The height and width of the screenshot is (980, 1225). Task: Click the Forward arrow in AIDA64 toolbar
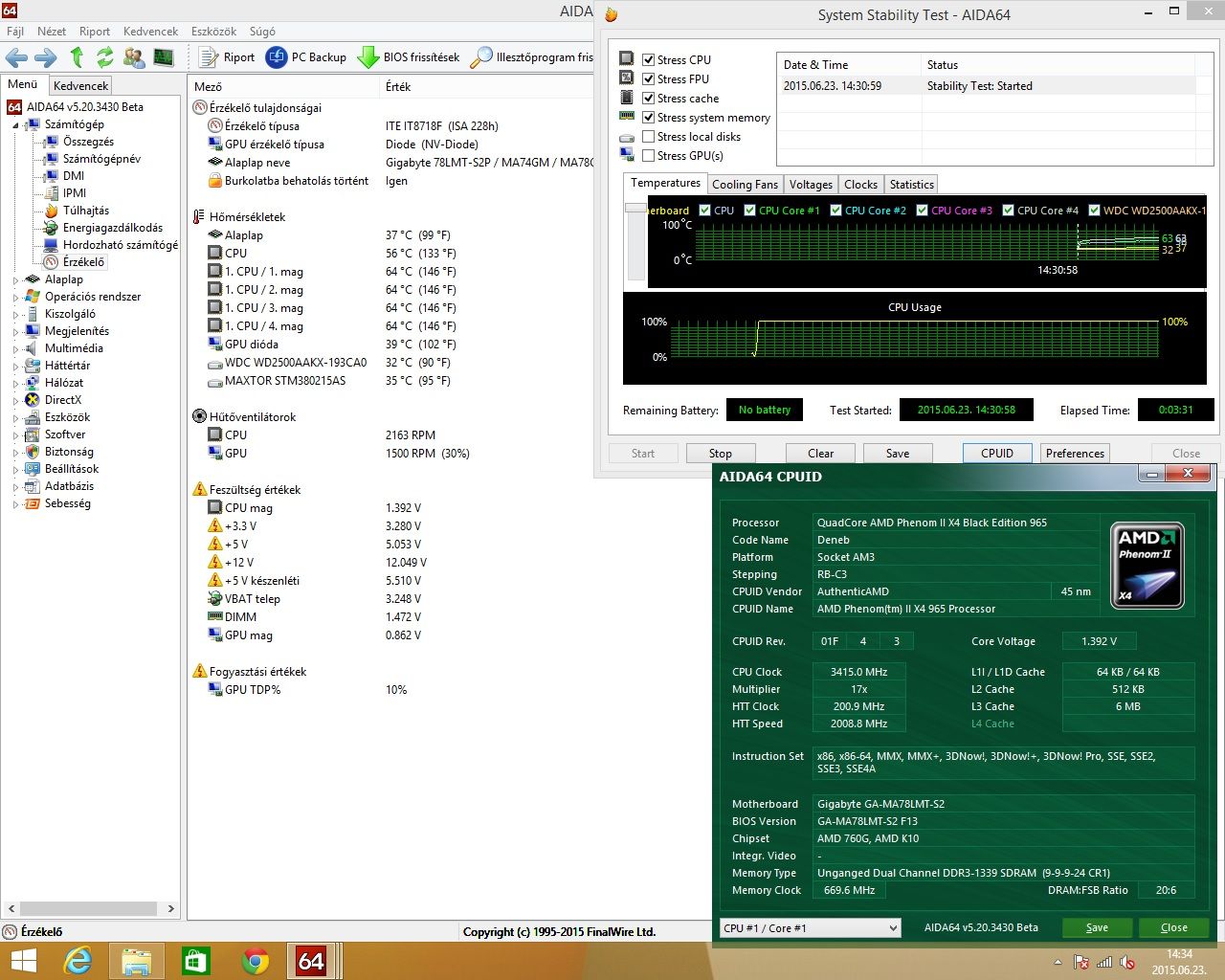coord(45,57)
